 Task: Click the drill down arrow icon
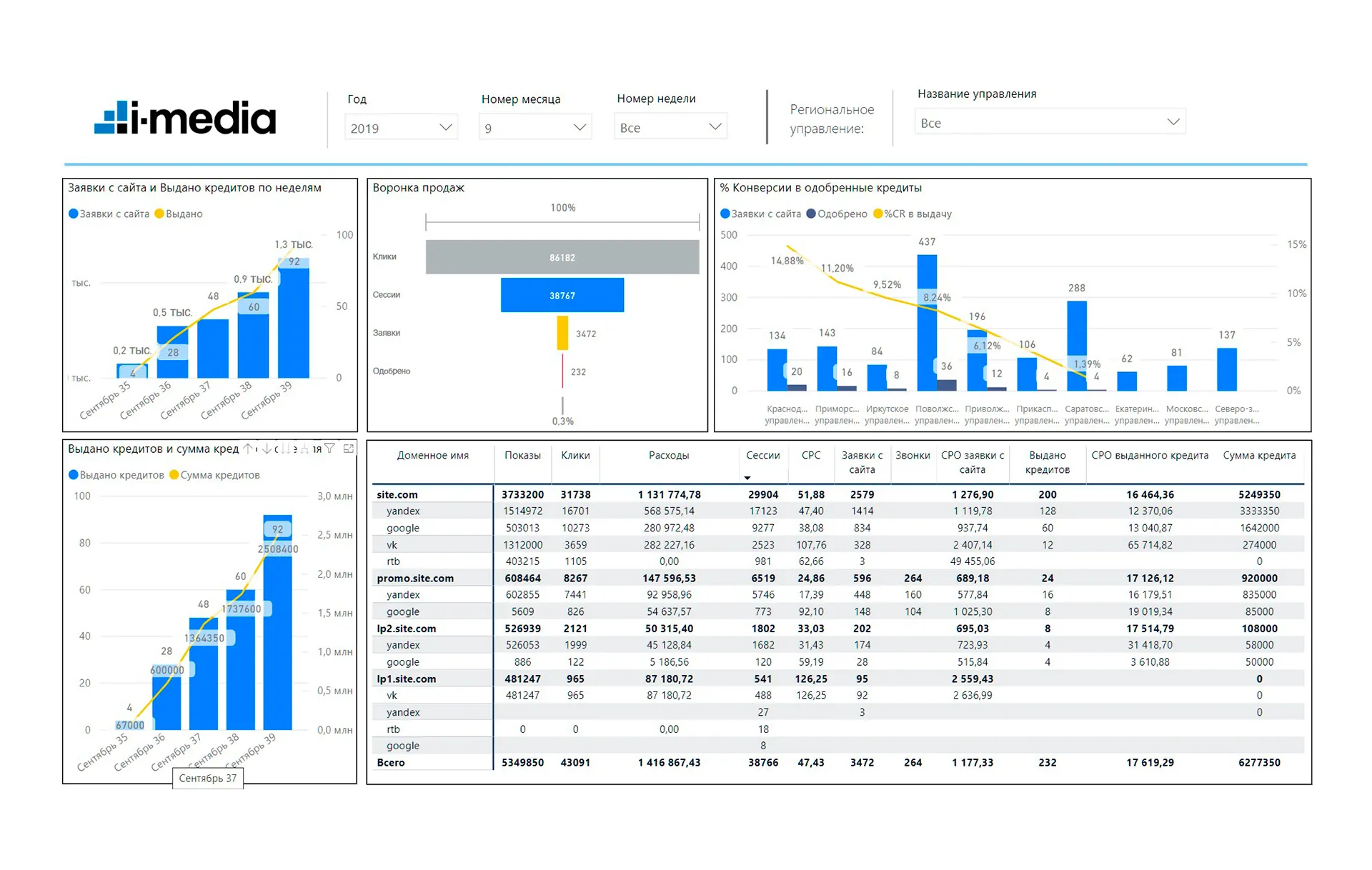click(x=266, y=449)
